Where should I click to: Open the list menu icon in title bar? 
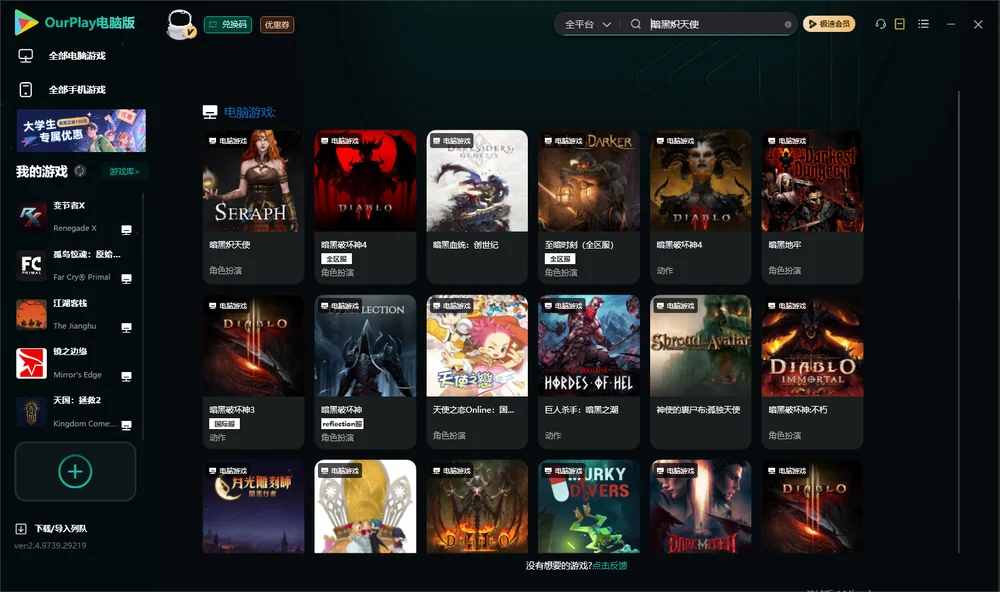[923, 24]
